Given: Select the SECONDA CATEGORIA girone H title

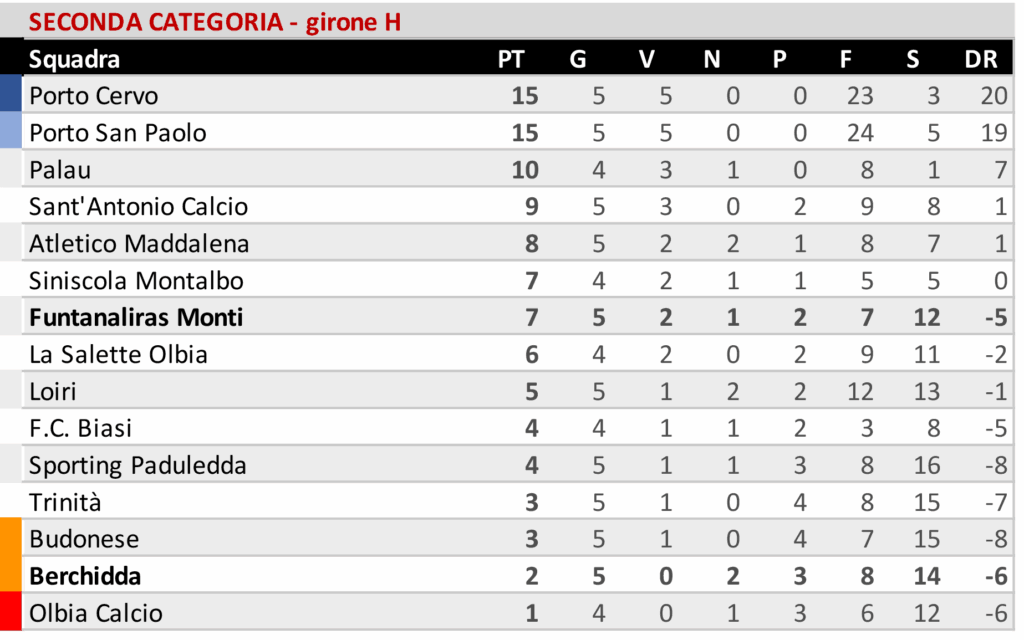Looking at the screenshot, I should click(215, 22).
